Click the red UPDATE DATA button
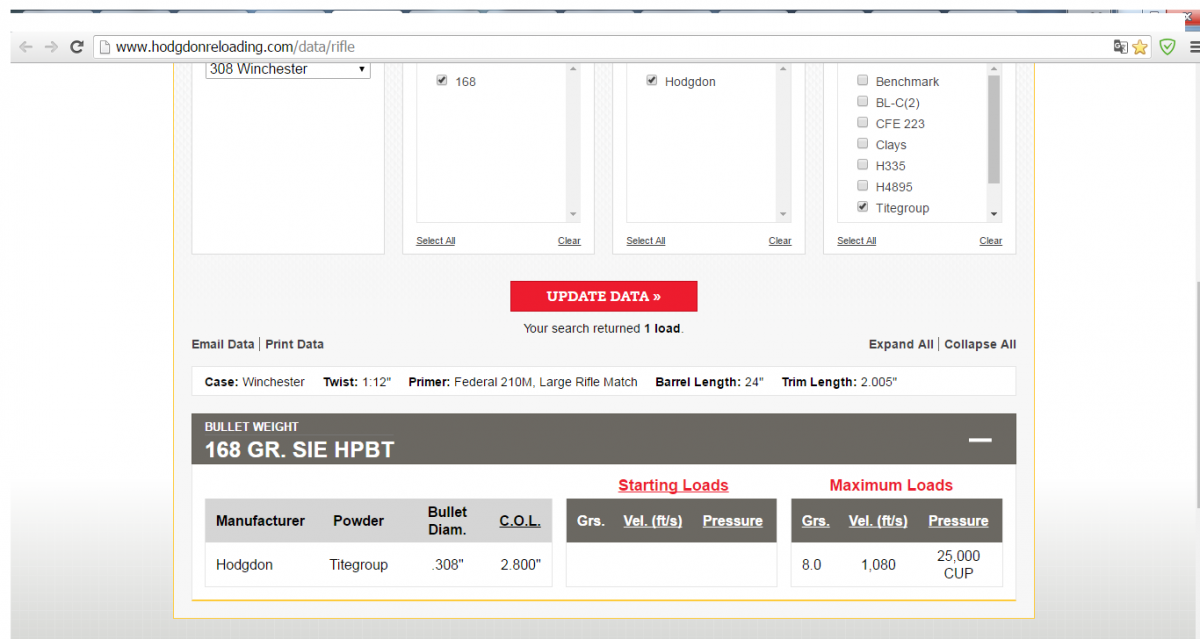Image resolution: width=1200 pixels, height=639 pixels. pyautogui.click(x=604, y=296)
